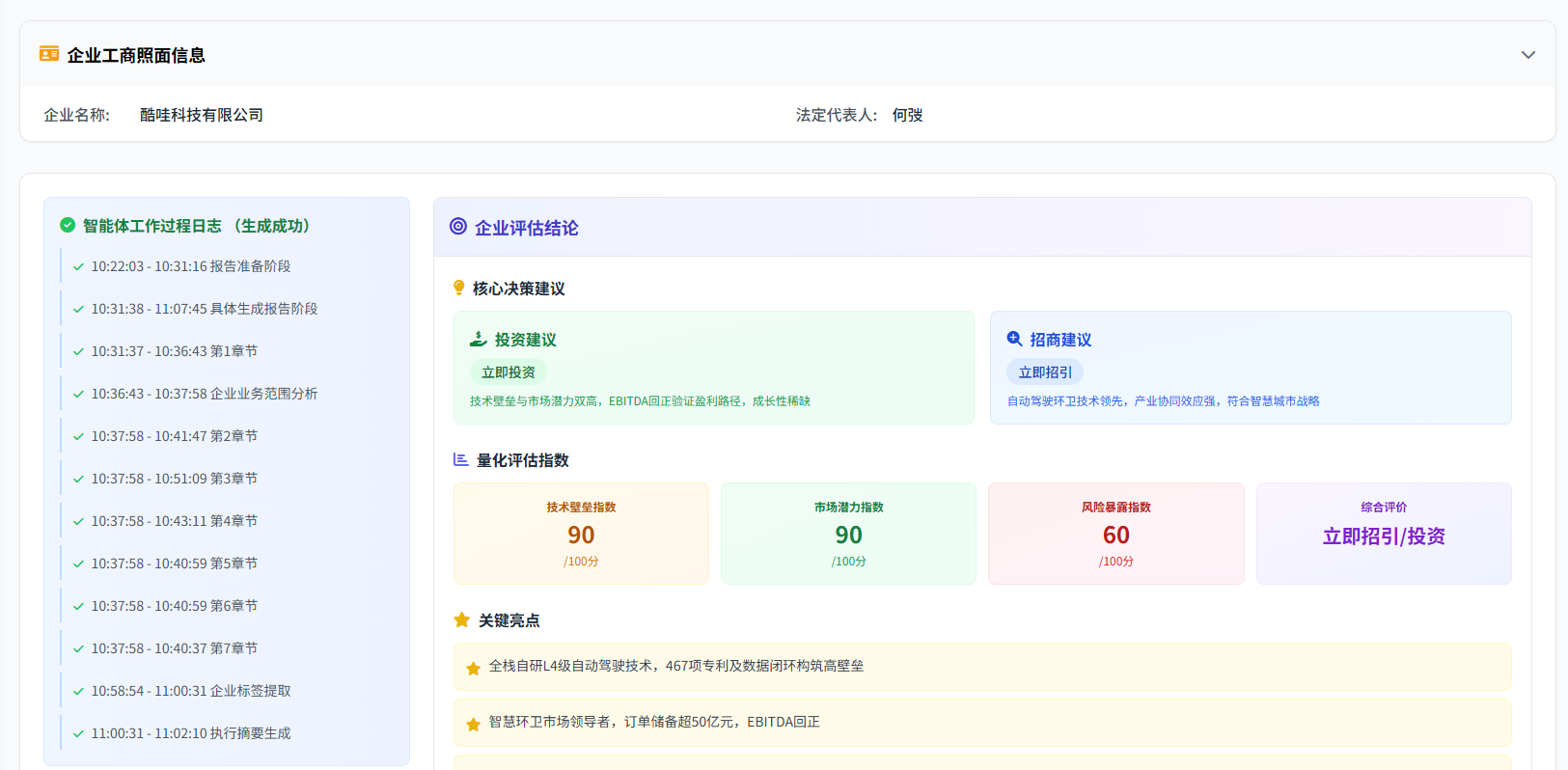1568x770 pixels.
Task: Click log text 10:37:58 - 10:40:59 第6章节
Action: click(175, 606)
